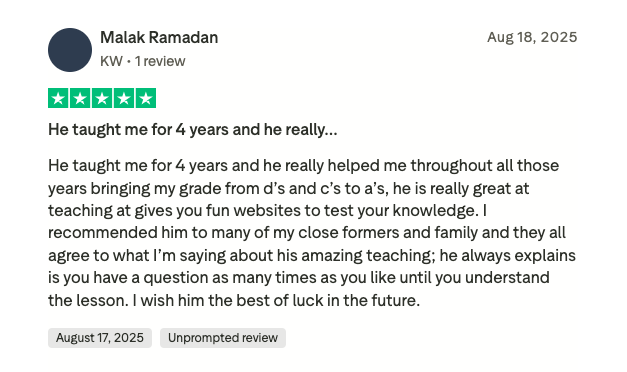Click the first green rating star
The height and width of the screenshot is (372, 627).
pyautogui.click(x=58, y=98)
